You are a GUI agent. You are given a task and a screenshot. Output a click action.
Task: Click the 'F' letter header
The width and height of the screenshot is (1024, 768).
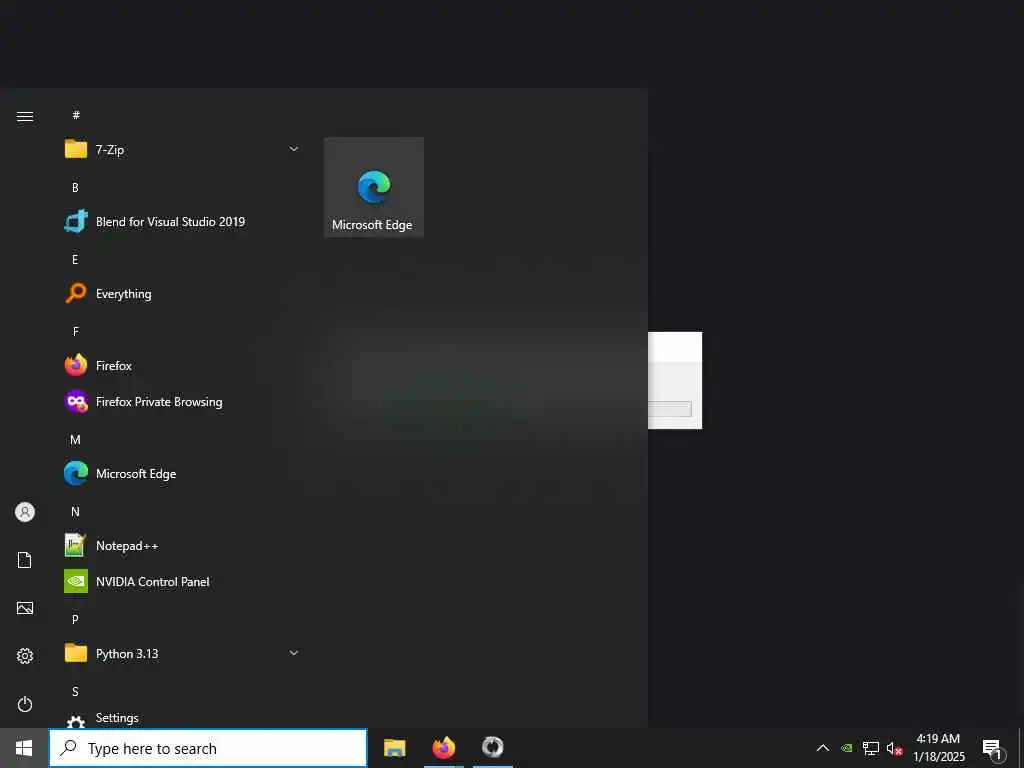pyautogui.click(x=75, y=332)
